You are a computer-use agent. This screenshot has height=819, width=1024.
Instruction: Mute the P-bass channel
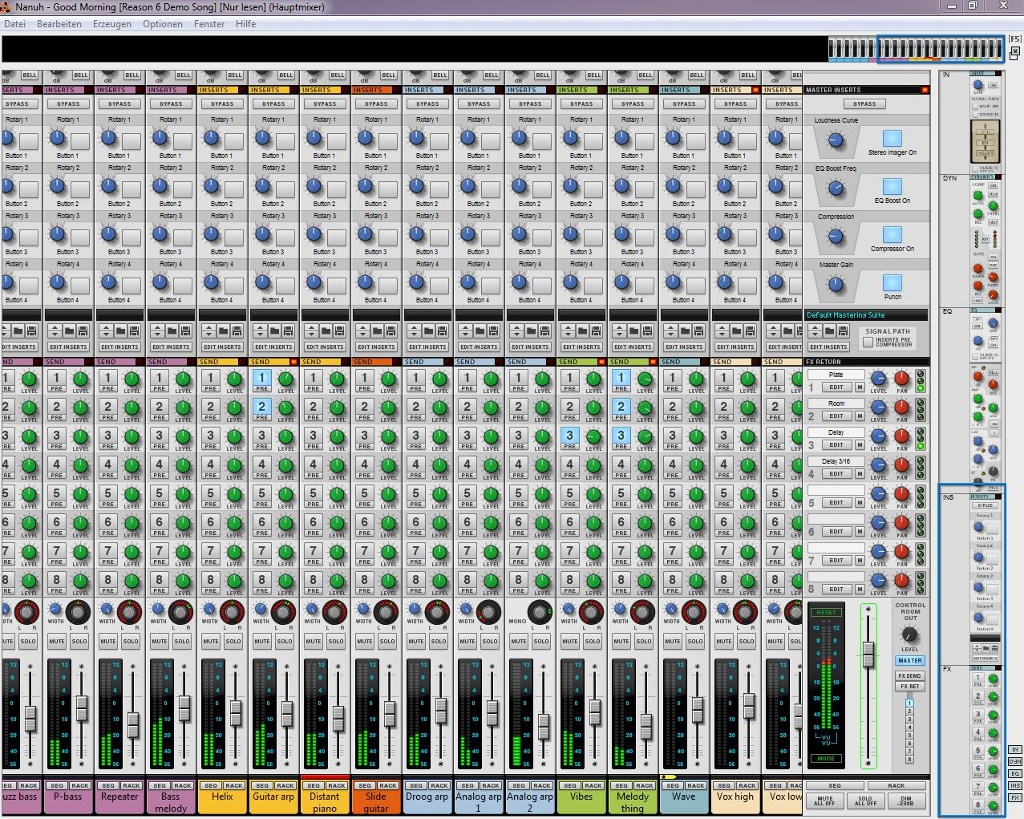click(x=57, y=640)
